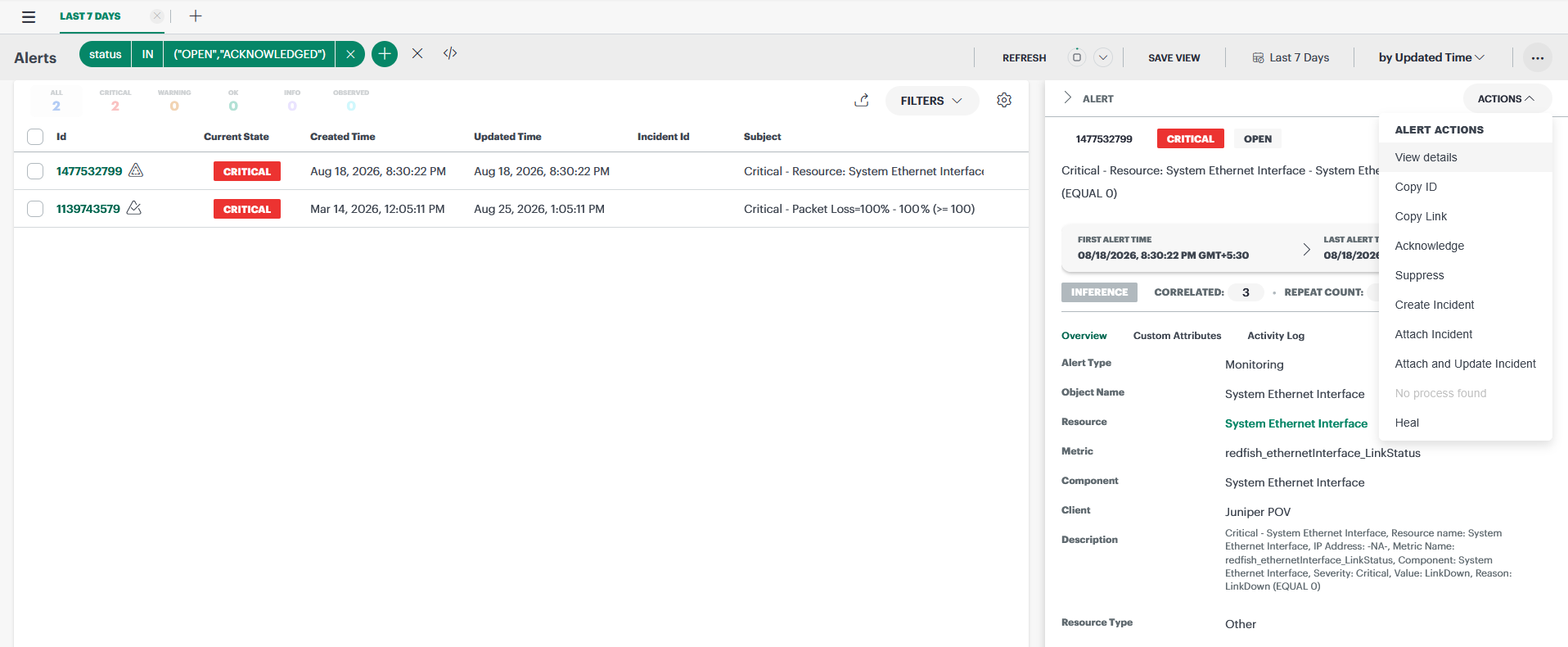The height and width of the screenshot is (647, 1568).
Task: Select the Heal action
Action: [1465, 423]
